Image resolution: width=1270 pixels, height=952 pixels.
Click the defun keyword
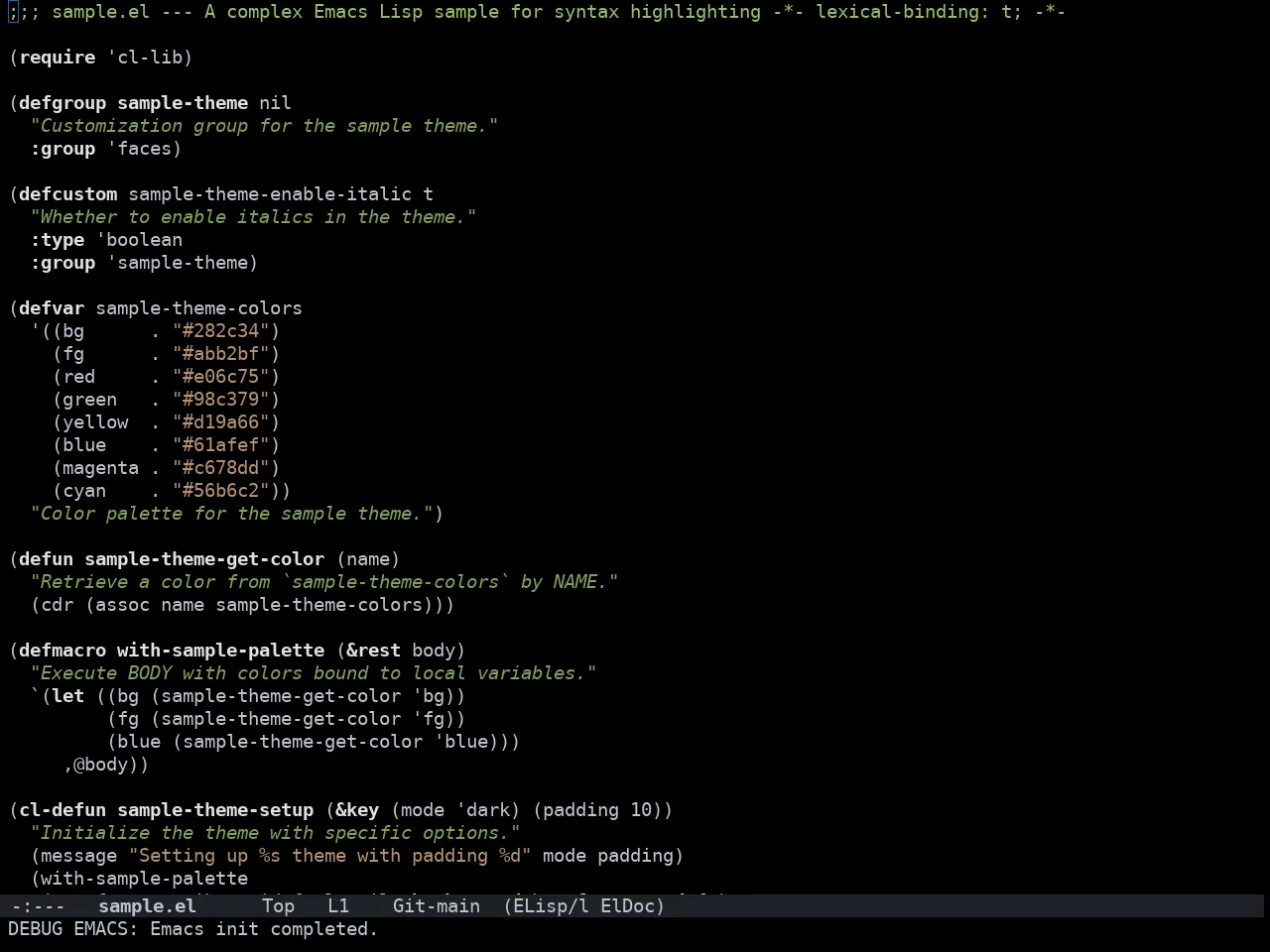[x=47, y=559]
